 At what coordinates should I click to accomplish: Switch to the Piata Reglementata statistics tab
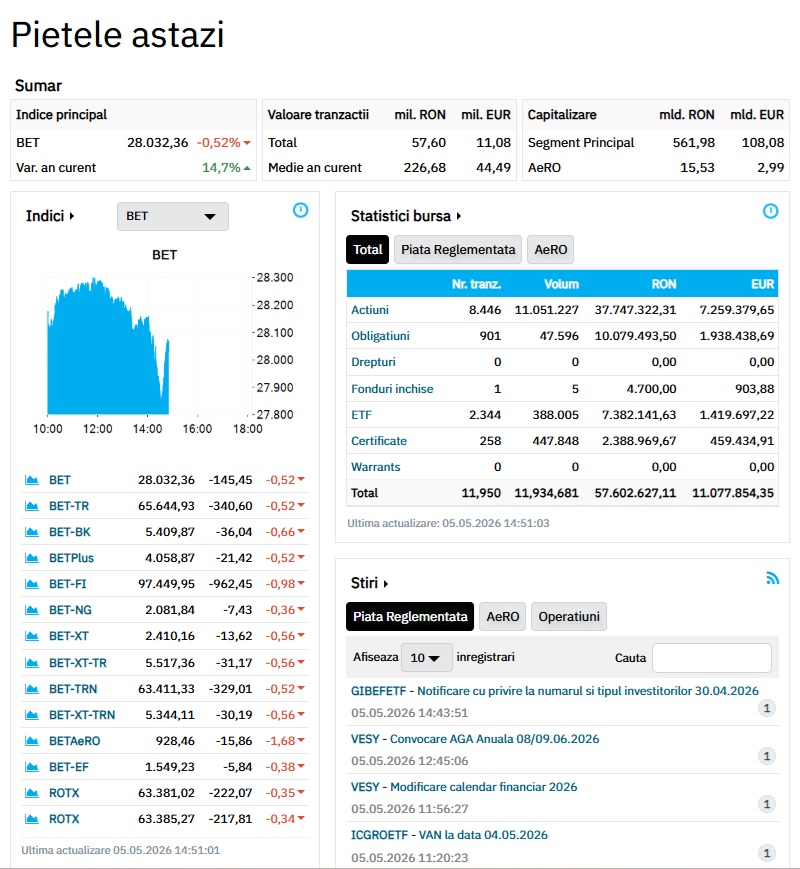point(458,250)
